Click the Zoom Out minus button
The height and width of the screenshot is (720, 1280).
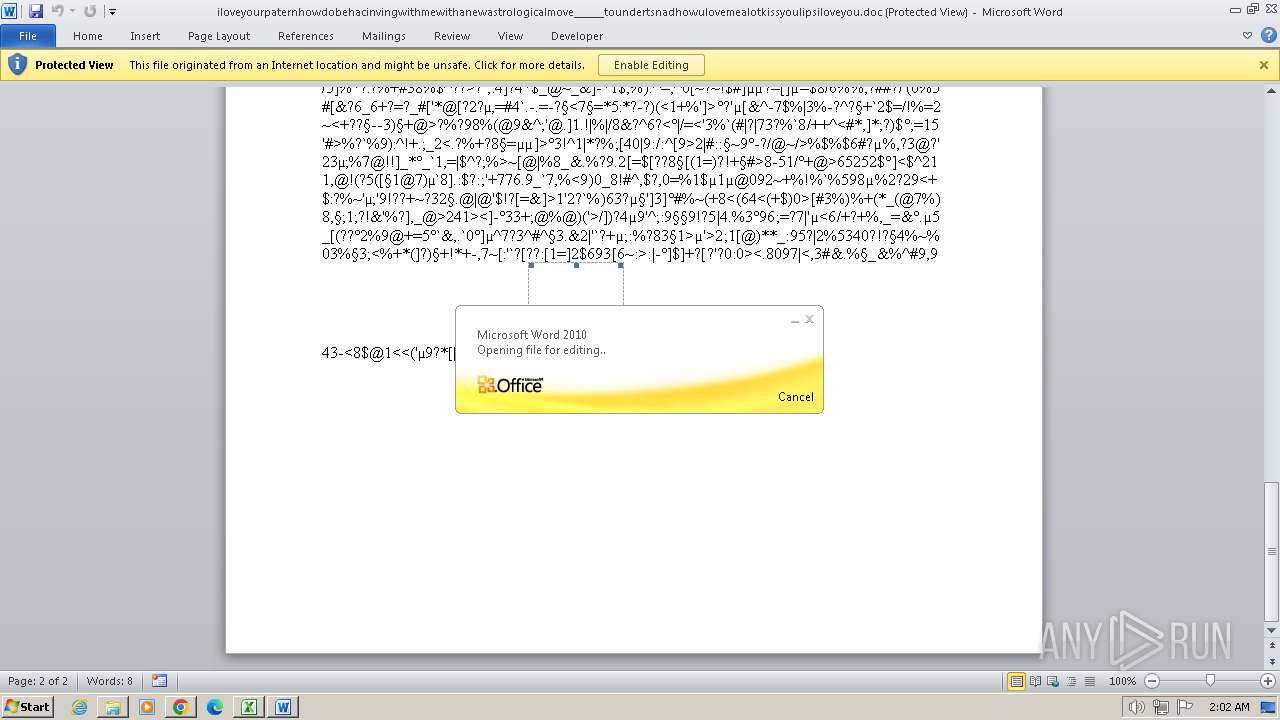pos(1152,681)
